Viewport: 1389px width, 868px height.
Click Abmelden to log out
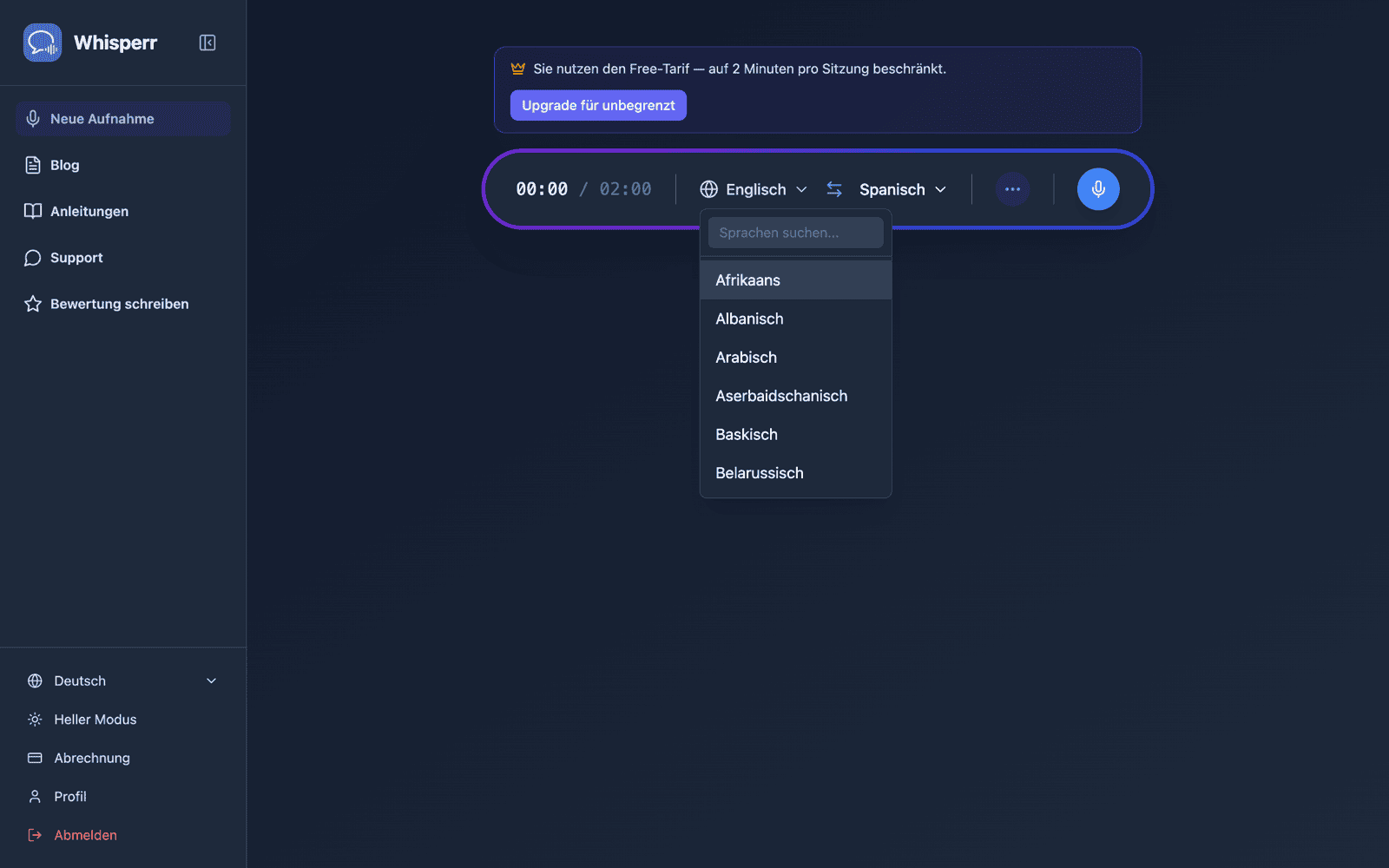coord(122,835)
